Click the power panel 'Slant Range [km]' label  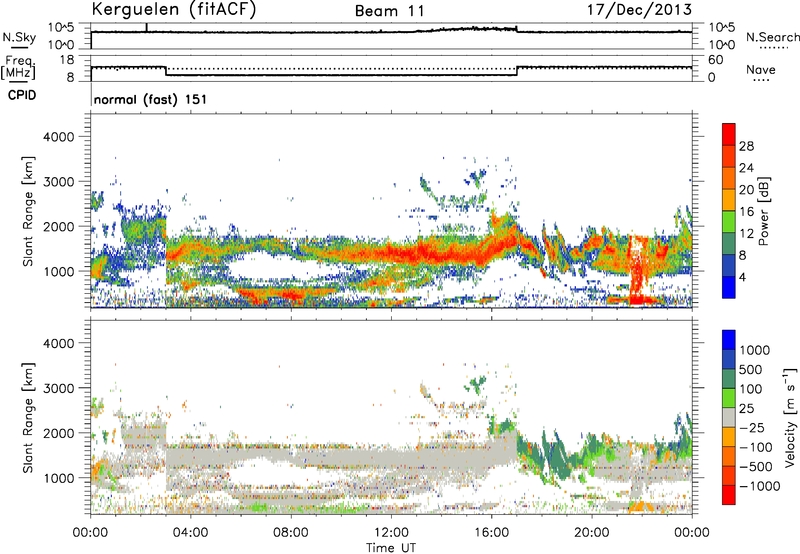pos(28,211)
